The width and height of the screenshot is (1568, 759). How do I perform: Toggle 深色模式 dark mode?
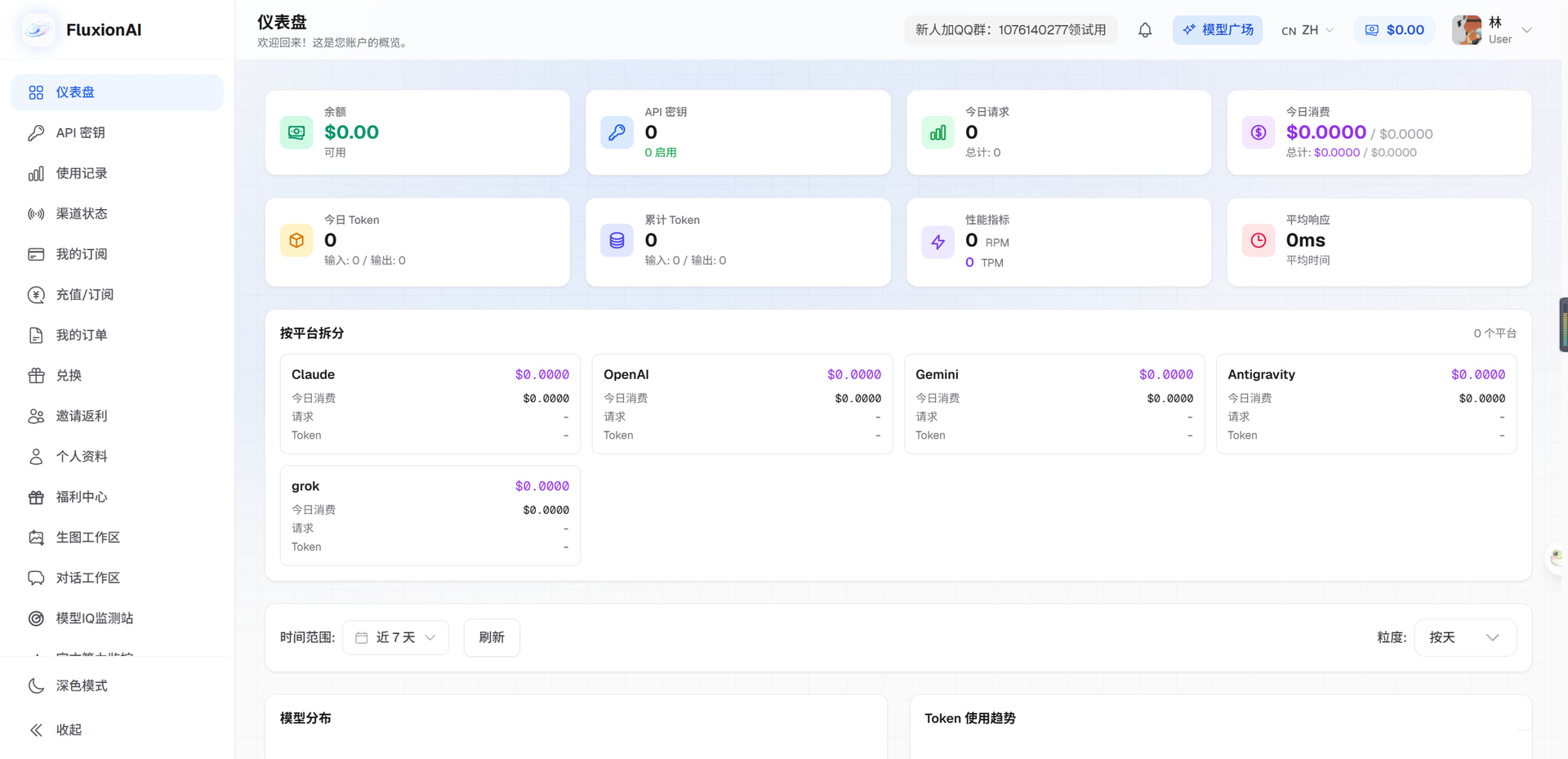click(x=118, y=685)
